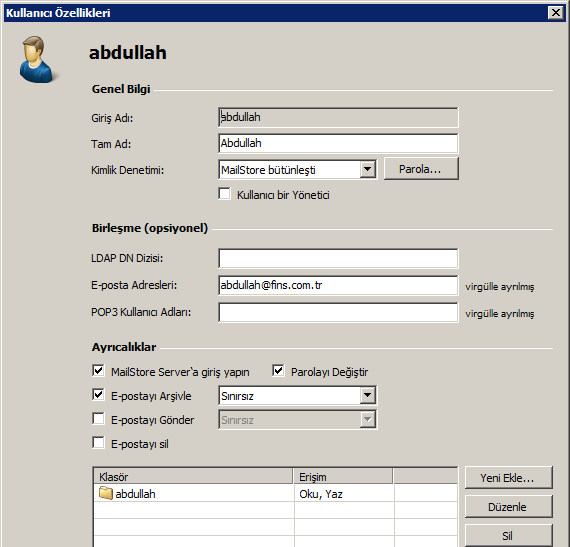This screenshot has width=570, height=547.
Task: Check the E-postayı sil option
Action: click(x=98, y=443)
